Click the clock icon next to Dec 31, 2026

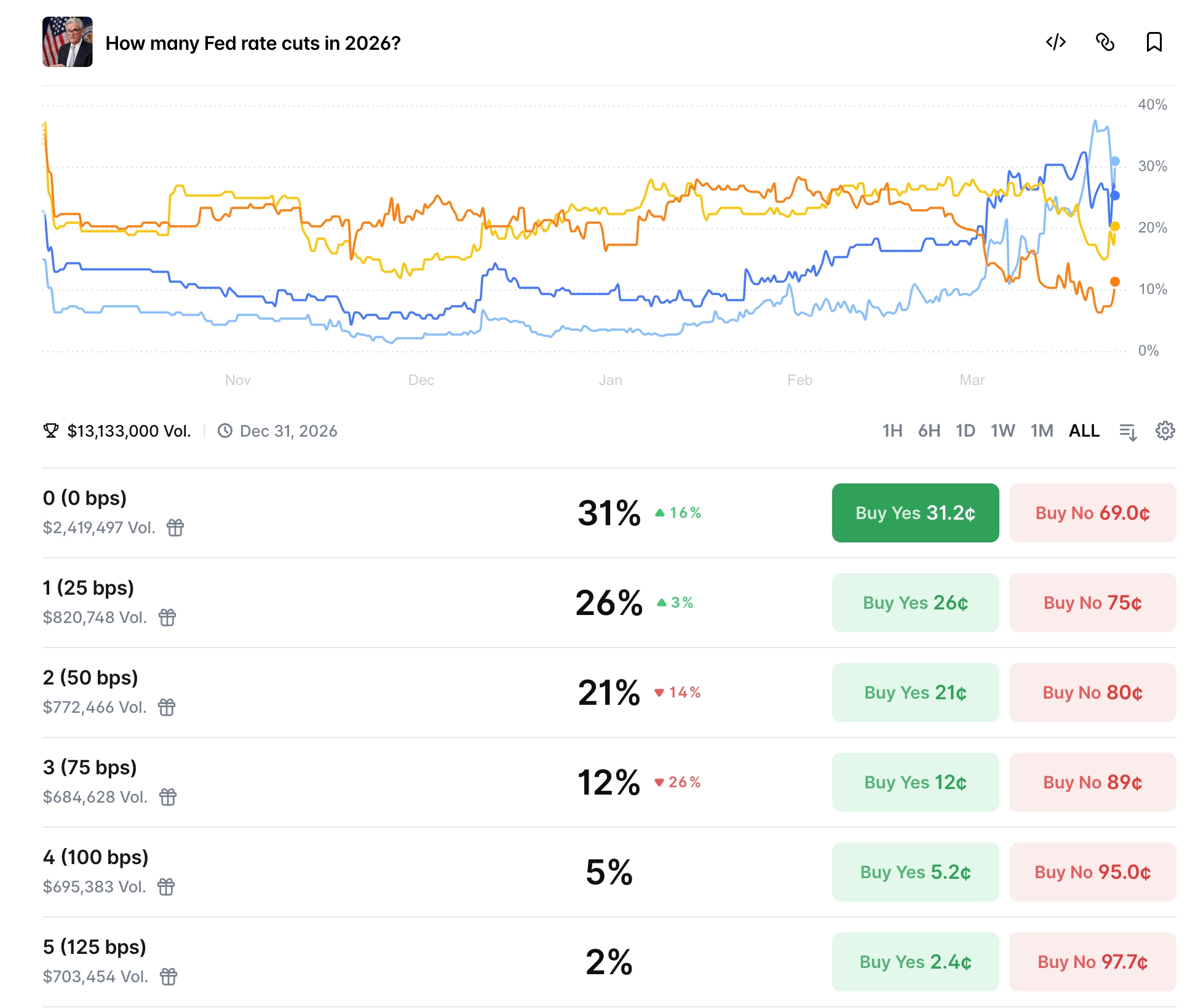pos(225,431)
